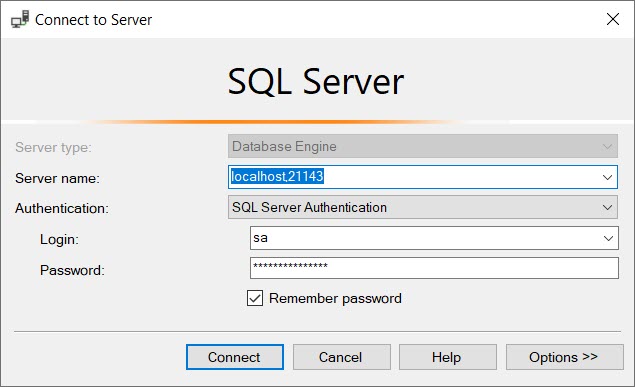Click the Login field containing sa
The width and height of the screenshot is (635, 387).
[x=434, y=238]
